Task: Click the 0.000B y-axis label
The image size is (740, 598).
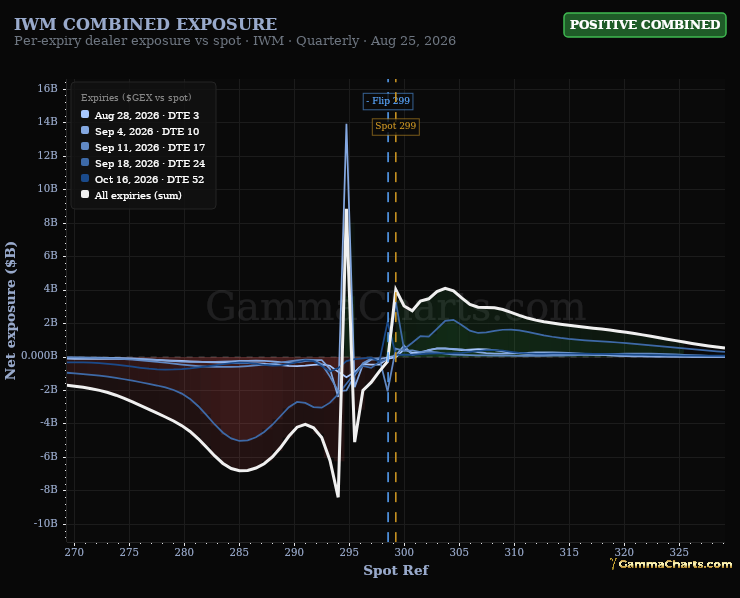Action: pyautogui.click(x=39, y=355)
